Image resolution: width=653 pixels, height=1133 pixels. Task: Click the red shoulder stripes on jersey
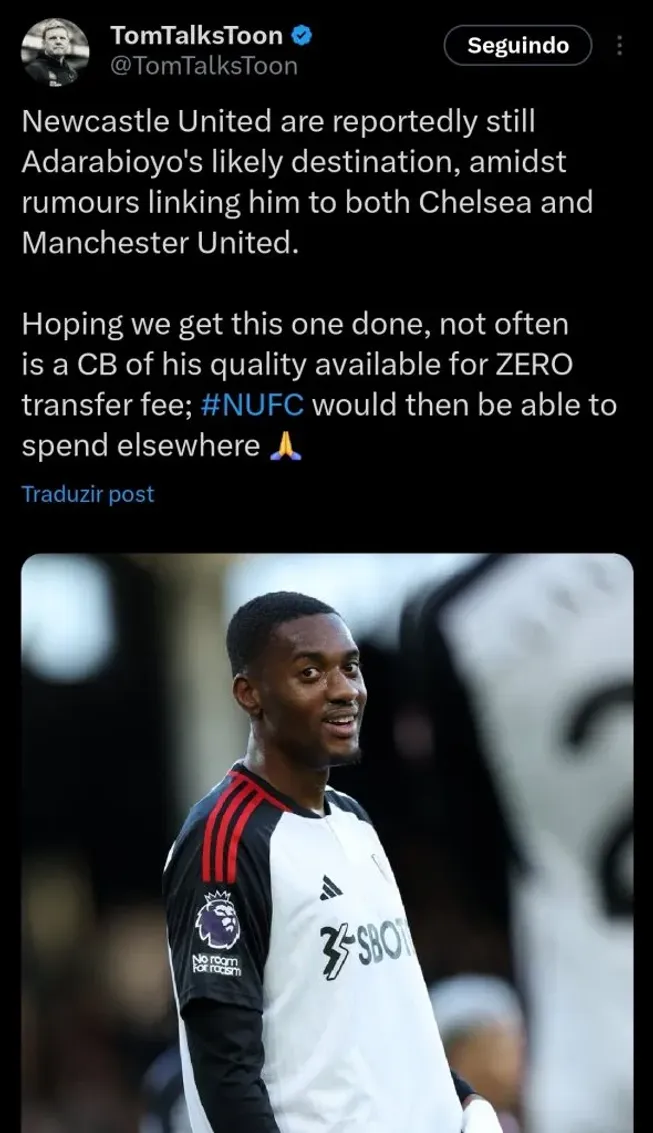[233, 824]
